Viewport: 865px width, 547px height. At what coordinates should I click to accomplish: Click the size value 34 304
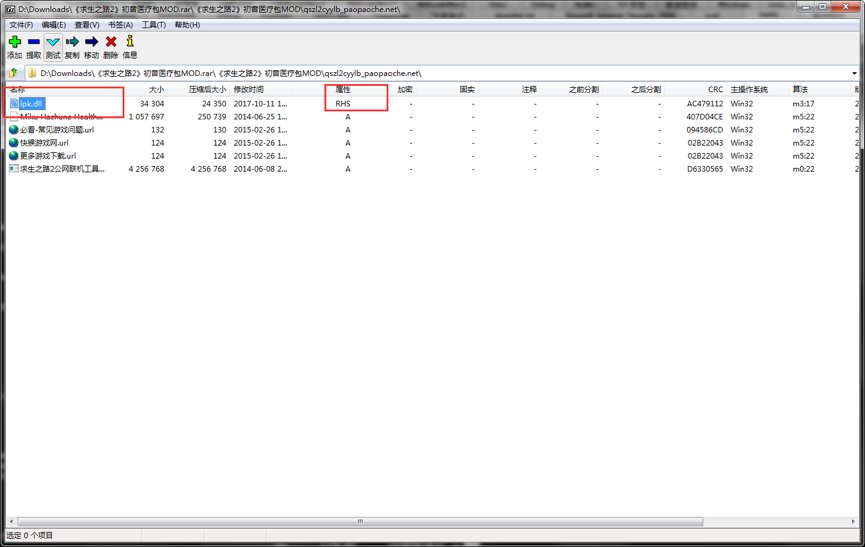[x=152, y=104]
